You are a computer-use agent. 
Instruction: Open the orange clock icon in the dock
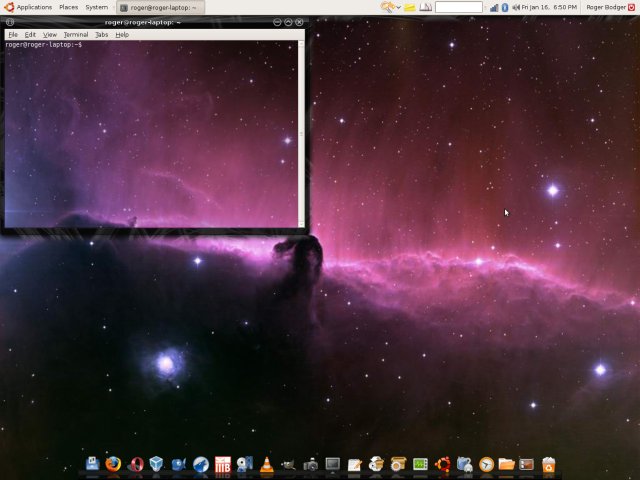(487, 464)
